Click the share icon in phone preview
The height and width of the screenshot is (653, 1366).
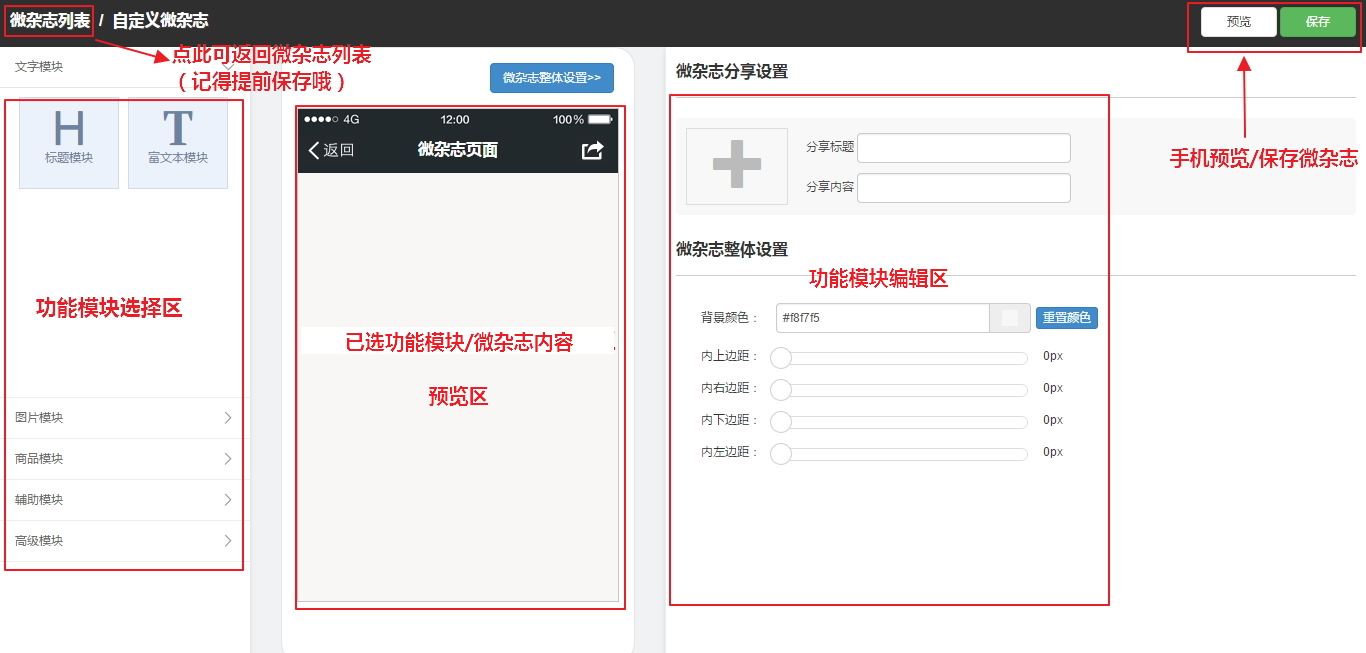(x=593, y=150)
